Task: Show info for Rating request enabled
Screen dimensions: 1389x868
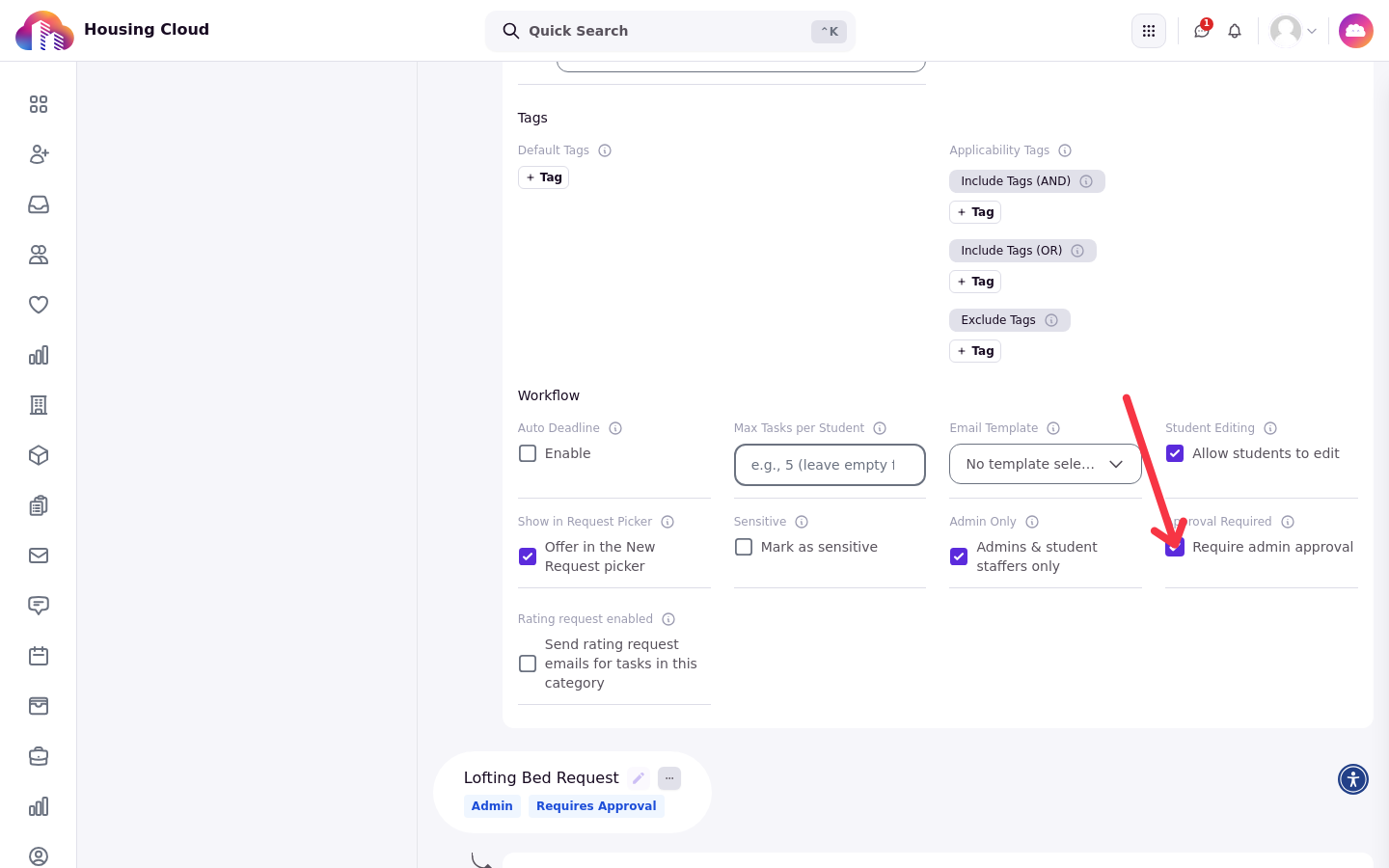Action: pos(668,619)
